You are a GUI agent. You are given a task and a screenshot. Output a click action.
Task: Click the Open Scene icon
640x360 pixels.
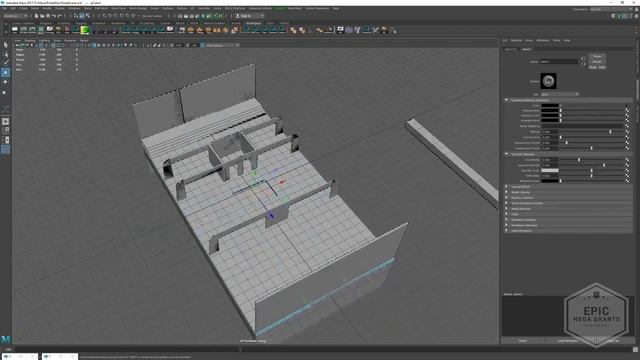tap(42, 16)
